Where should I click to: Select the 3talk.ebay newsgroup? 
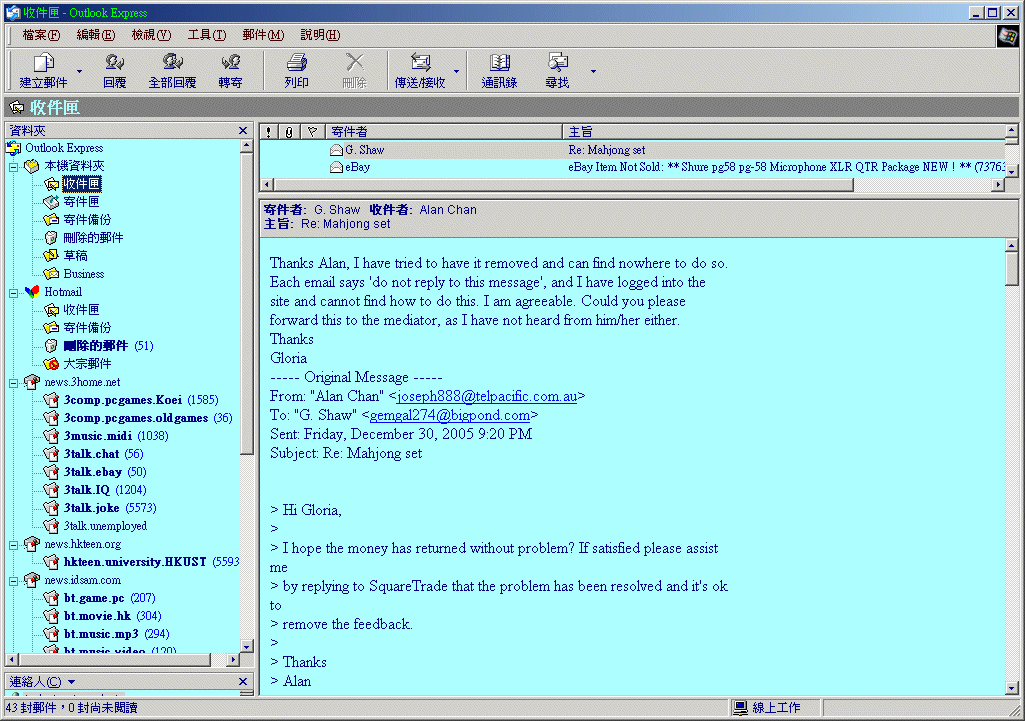[93, 472]
